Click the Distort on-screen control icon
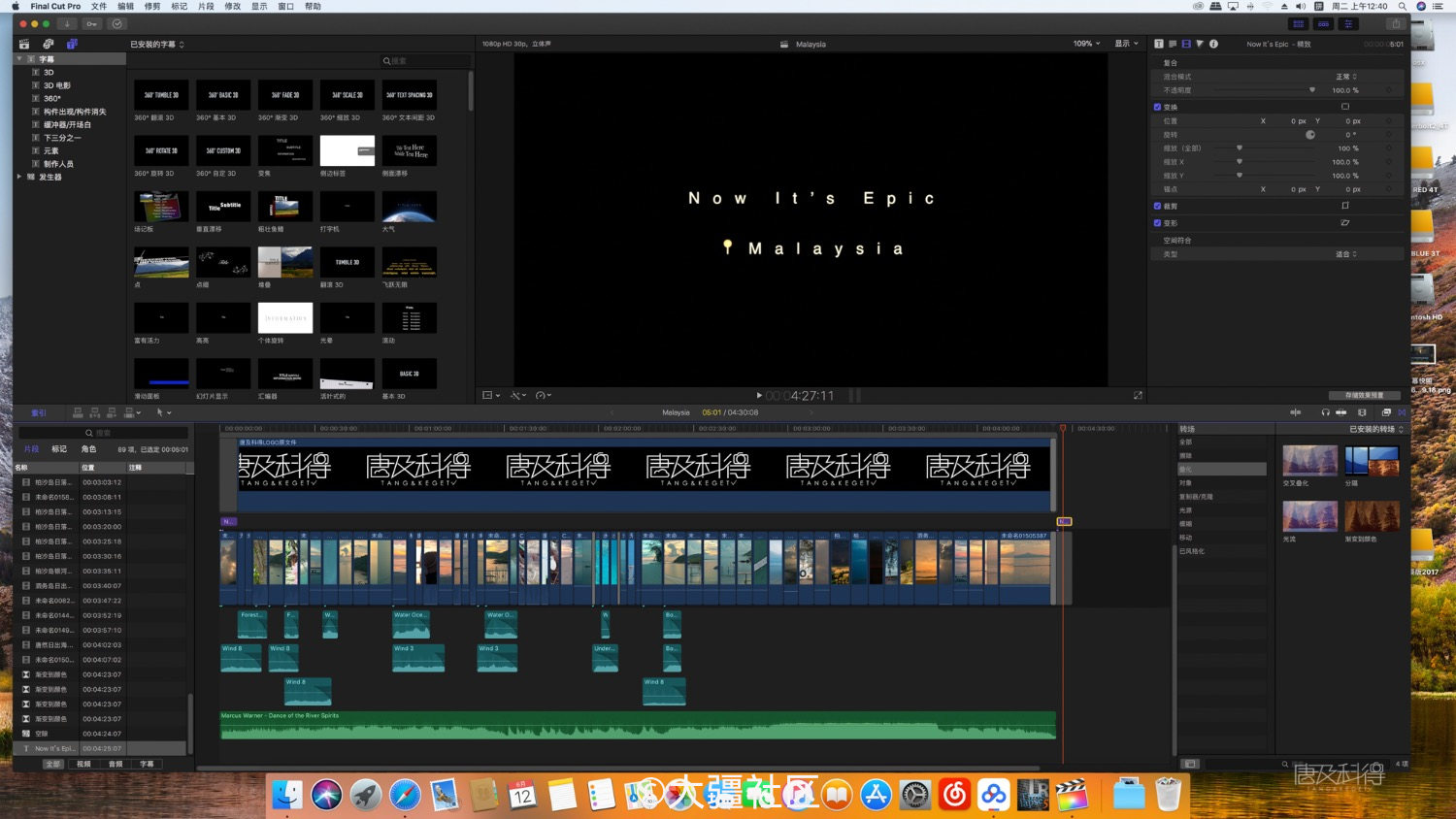Image resolution: width=1456 pixels, height=819 pixels. 1345,222
